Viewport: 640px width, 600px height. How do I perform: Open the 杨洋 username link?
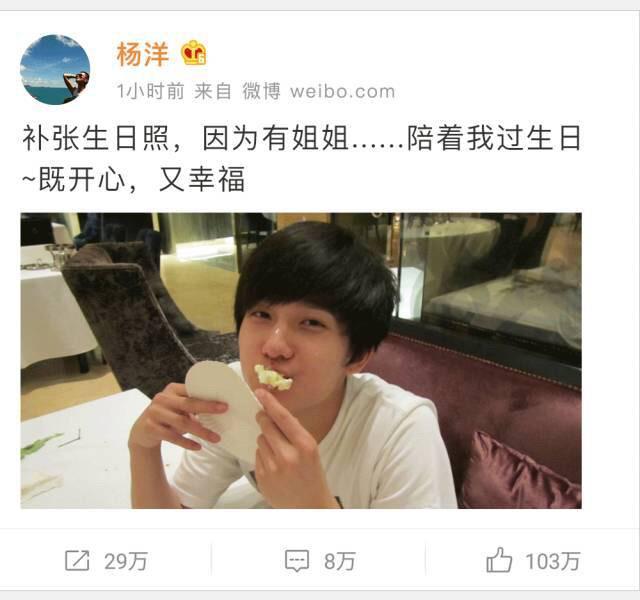142,54
